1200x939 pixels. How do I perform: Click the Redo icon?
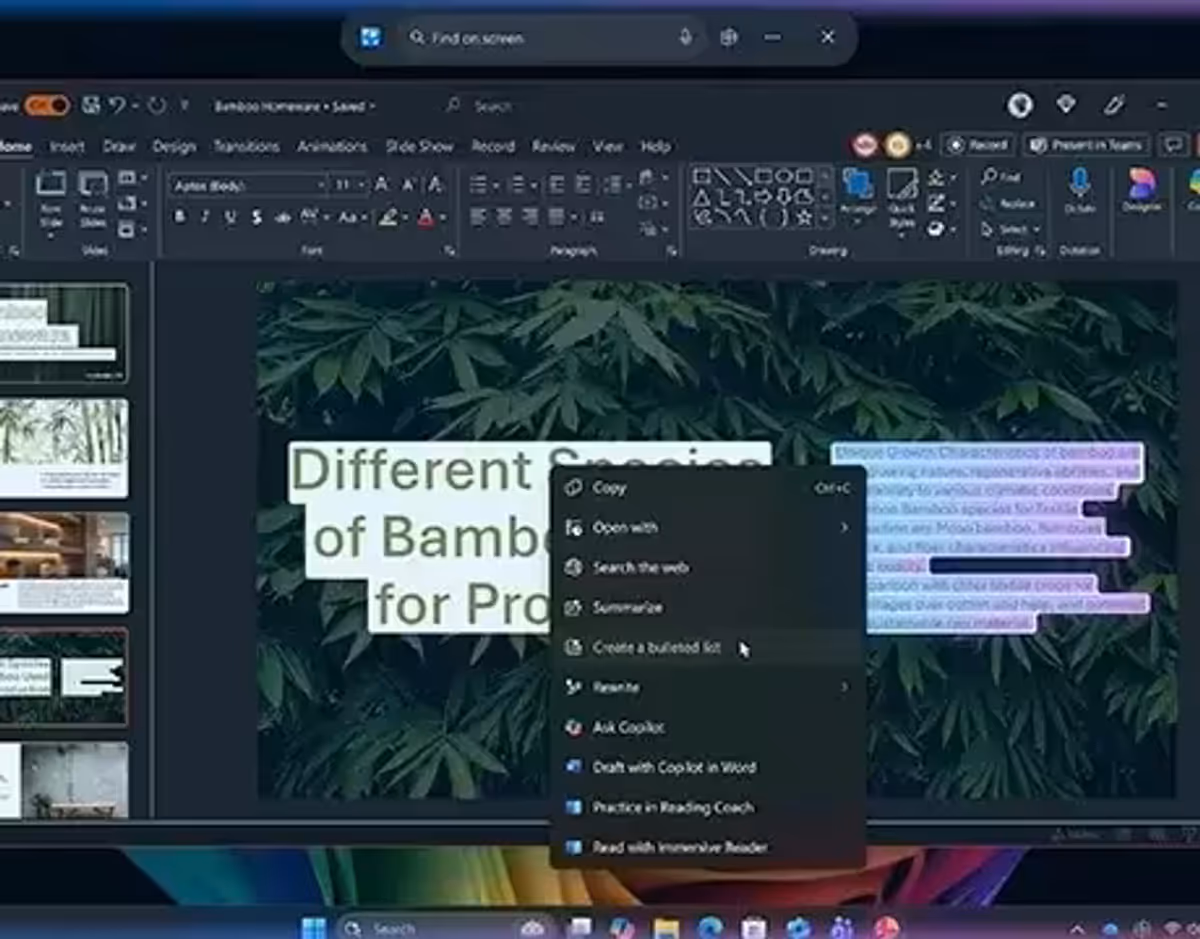click(x=155, y=105)
